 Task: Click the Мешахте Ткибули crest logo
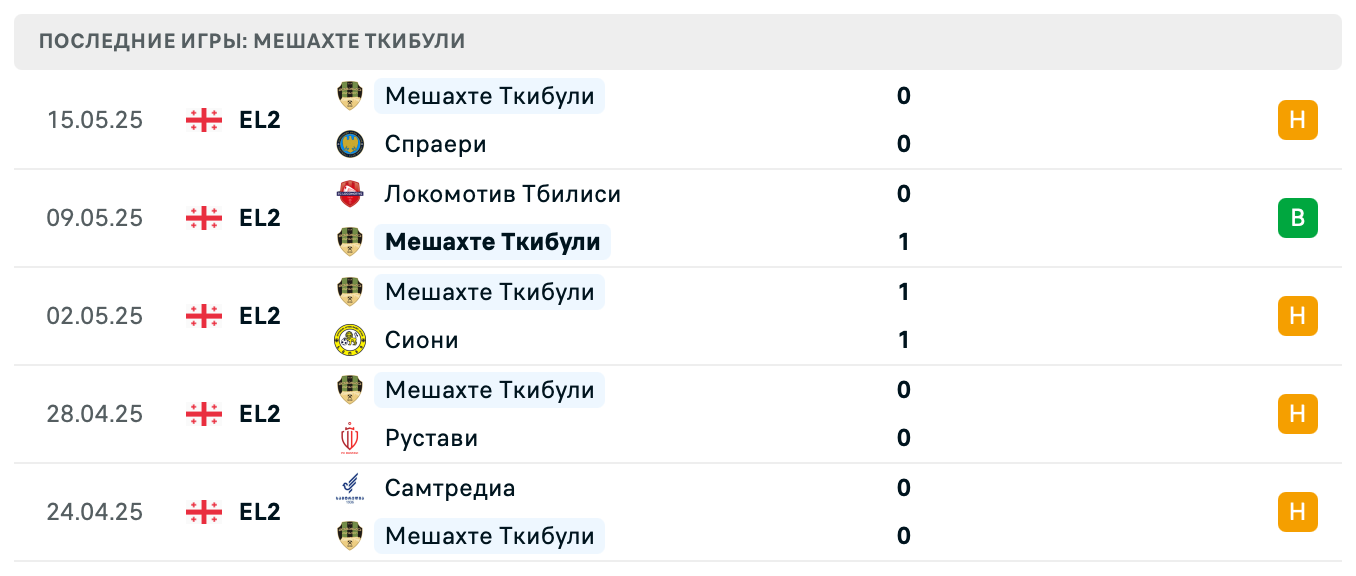coord(349,96)
